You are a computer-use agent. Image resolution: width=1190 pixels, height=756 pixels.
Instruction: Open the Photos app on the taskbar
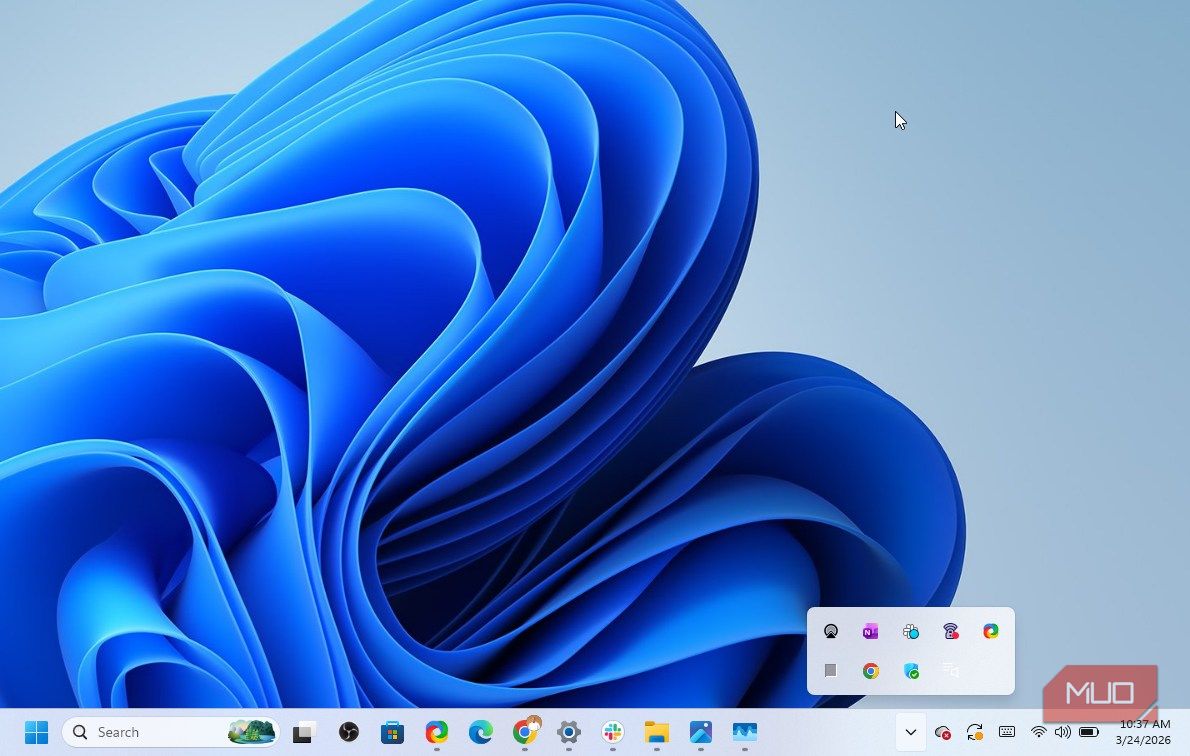pyautogui.click(x=700, y=732)
